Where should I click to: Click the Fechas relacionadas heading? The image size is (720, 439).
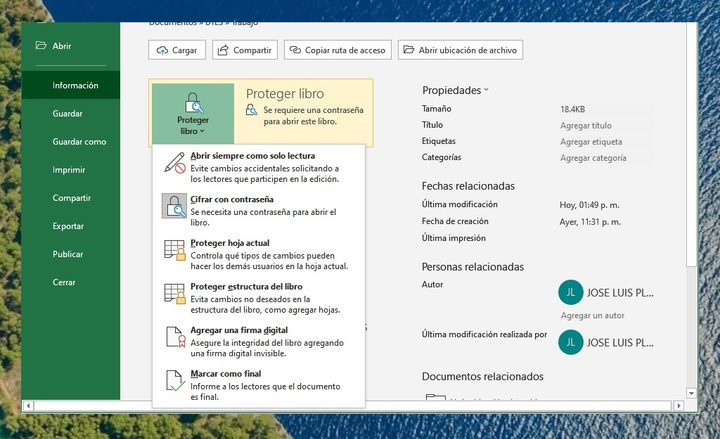point(468,186)
